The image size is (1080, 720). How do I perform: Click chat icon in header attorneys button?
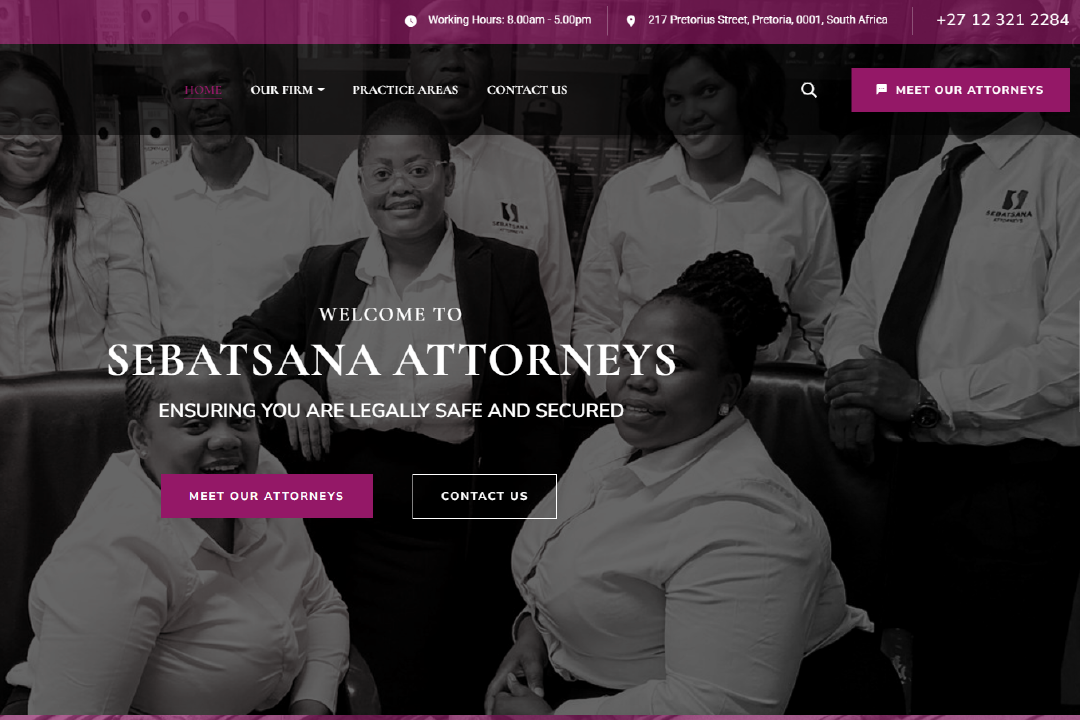coord(881,90)
